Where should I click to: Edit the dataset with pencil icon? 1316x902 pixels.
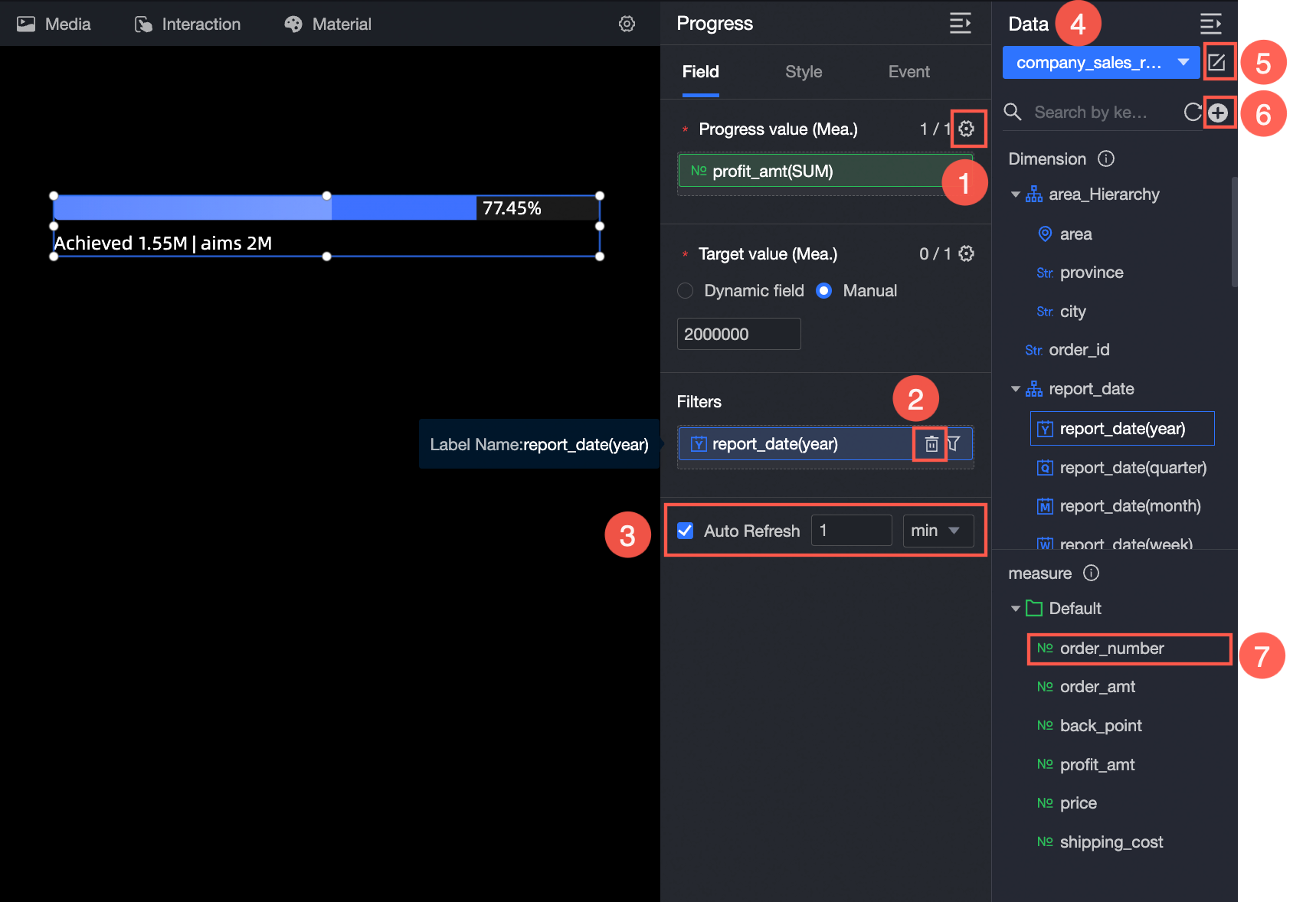(x=1217, y=62)
